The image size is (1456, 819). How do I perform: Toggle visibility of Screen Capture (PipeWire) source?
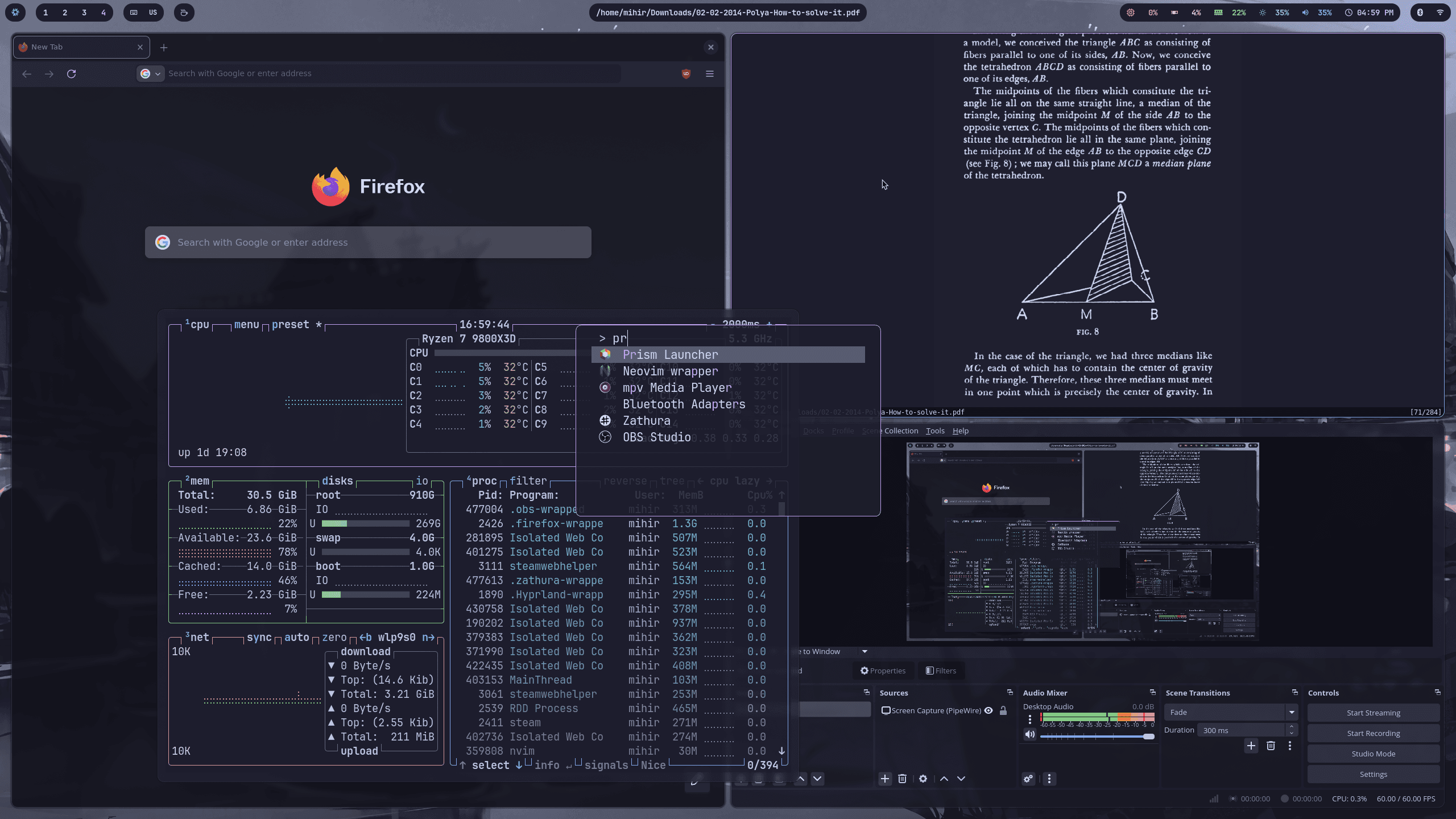coord(988,711)
